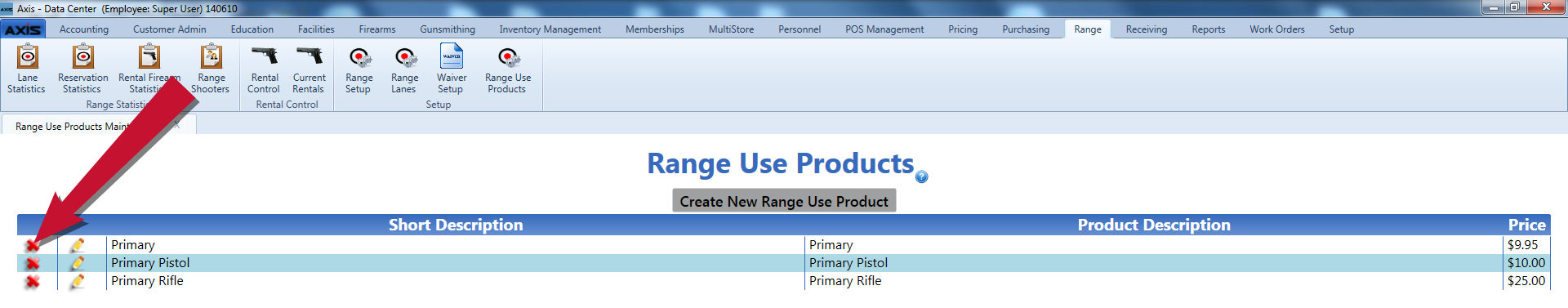This screenshot has height=308, width=1568.
Task: Open the Inventory Management tab
Action: click(550, 29)
